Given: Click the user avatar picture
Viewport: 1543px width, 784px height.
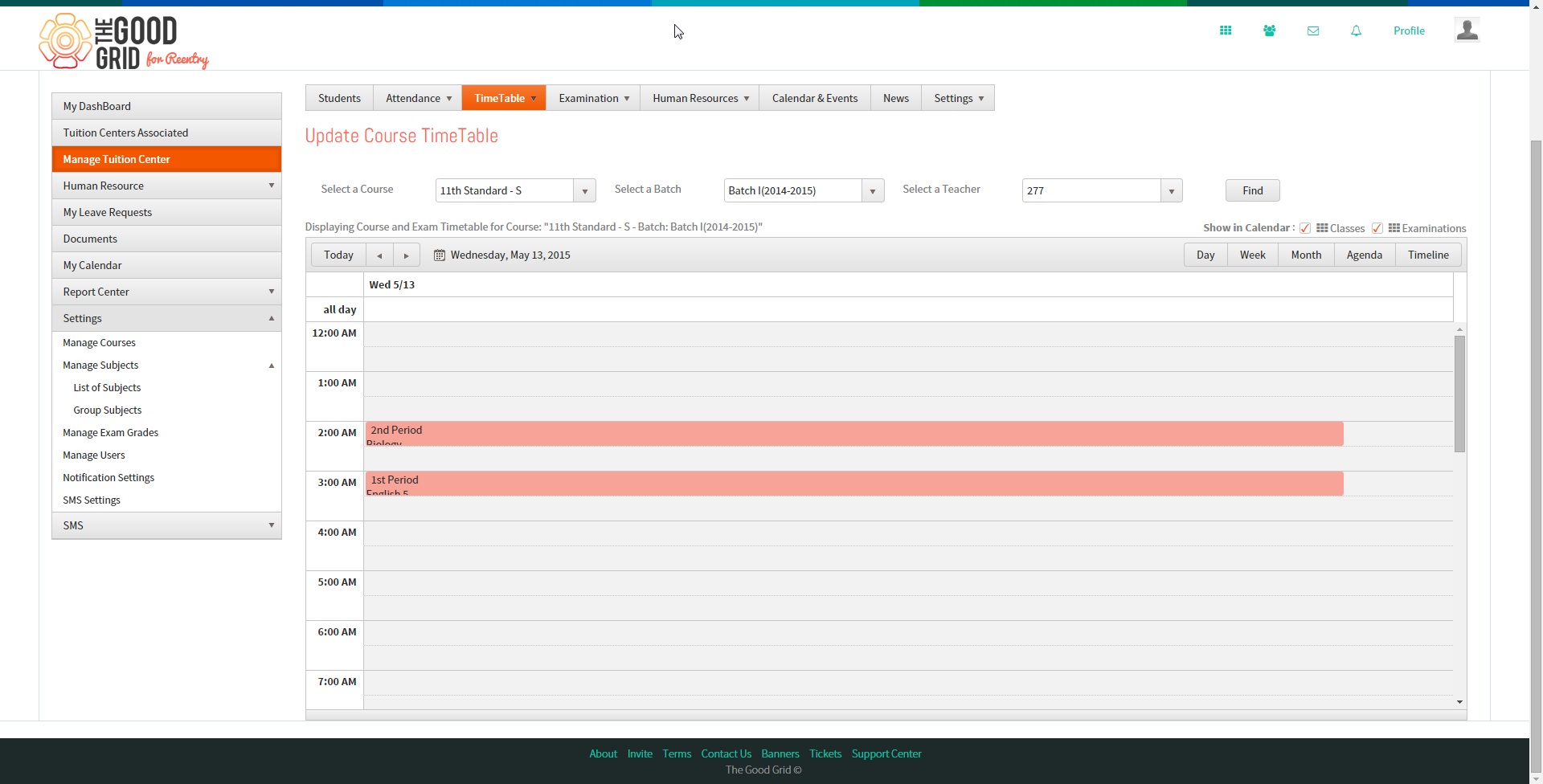Looking at the screenshot, I should coord(1467,31).
